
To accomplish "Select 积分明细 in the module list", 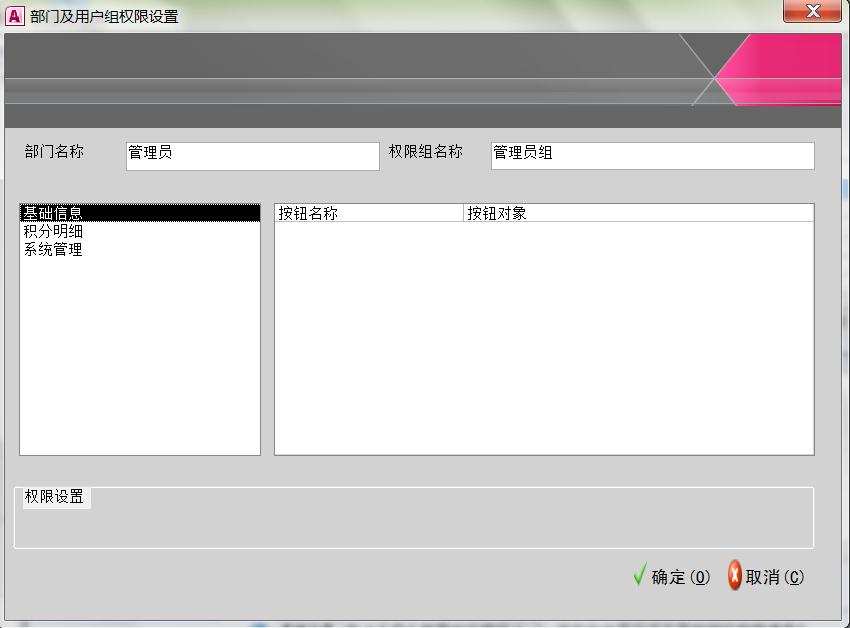I will [x=140, y=232].
